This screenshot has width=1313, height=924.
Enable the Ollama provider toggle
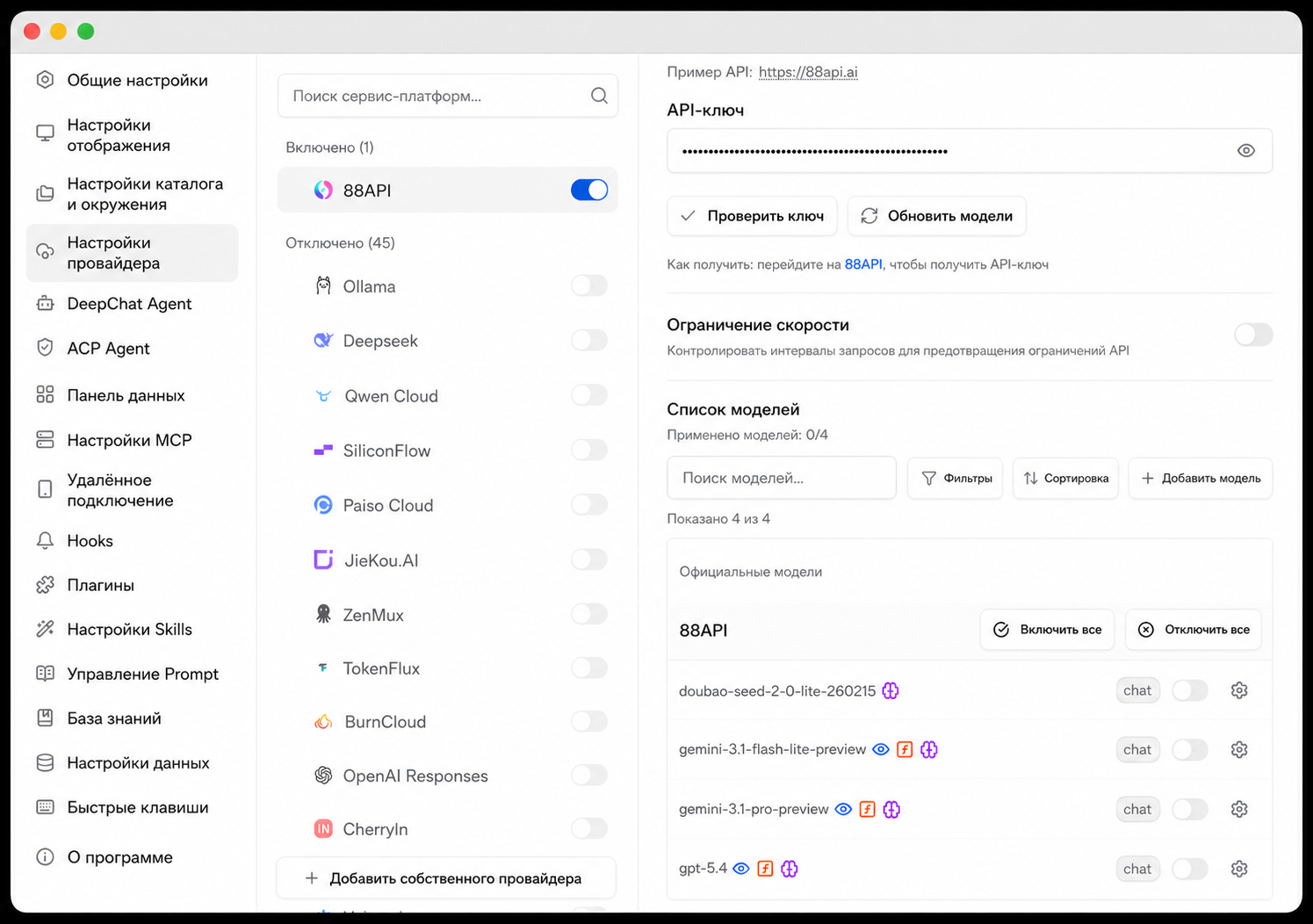click(589, 285)
